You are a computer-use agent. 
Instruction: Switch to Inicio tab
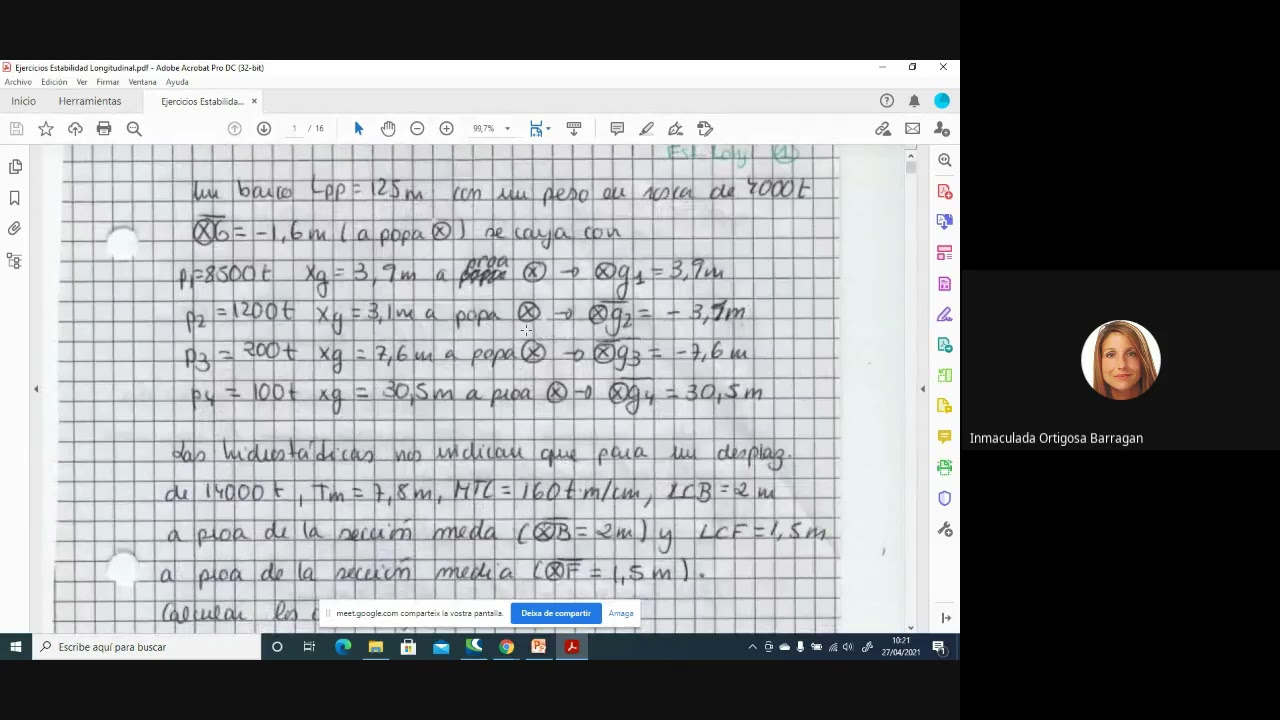click(x=23, y=101)
